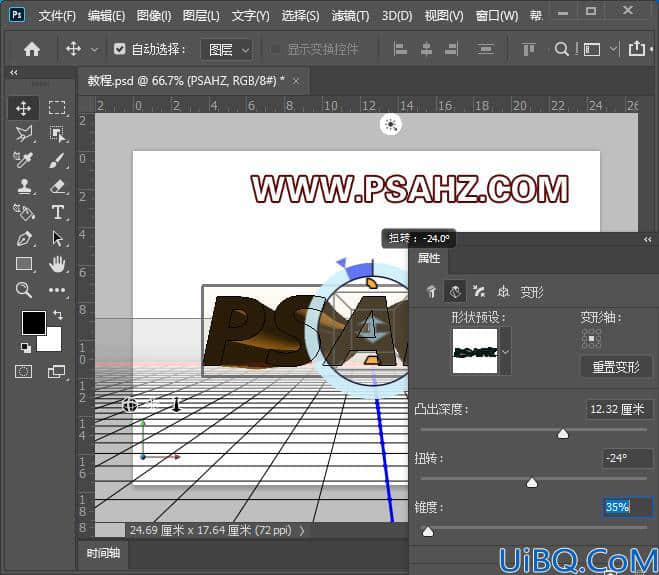
Task: Click the 锥度 slider handle
Action: (428, 531)
